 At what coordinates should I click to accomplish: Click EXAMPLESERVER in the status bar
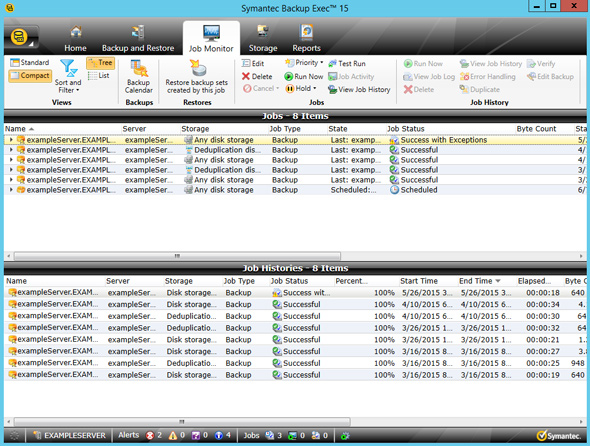tap(69, 435)
